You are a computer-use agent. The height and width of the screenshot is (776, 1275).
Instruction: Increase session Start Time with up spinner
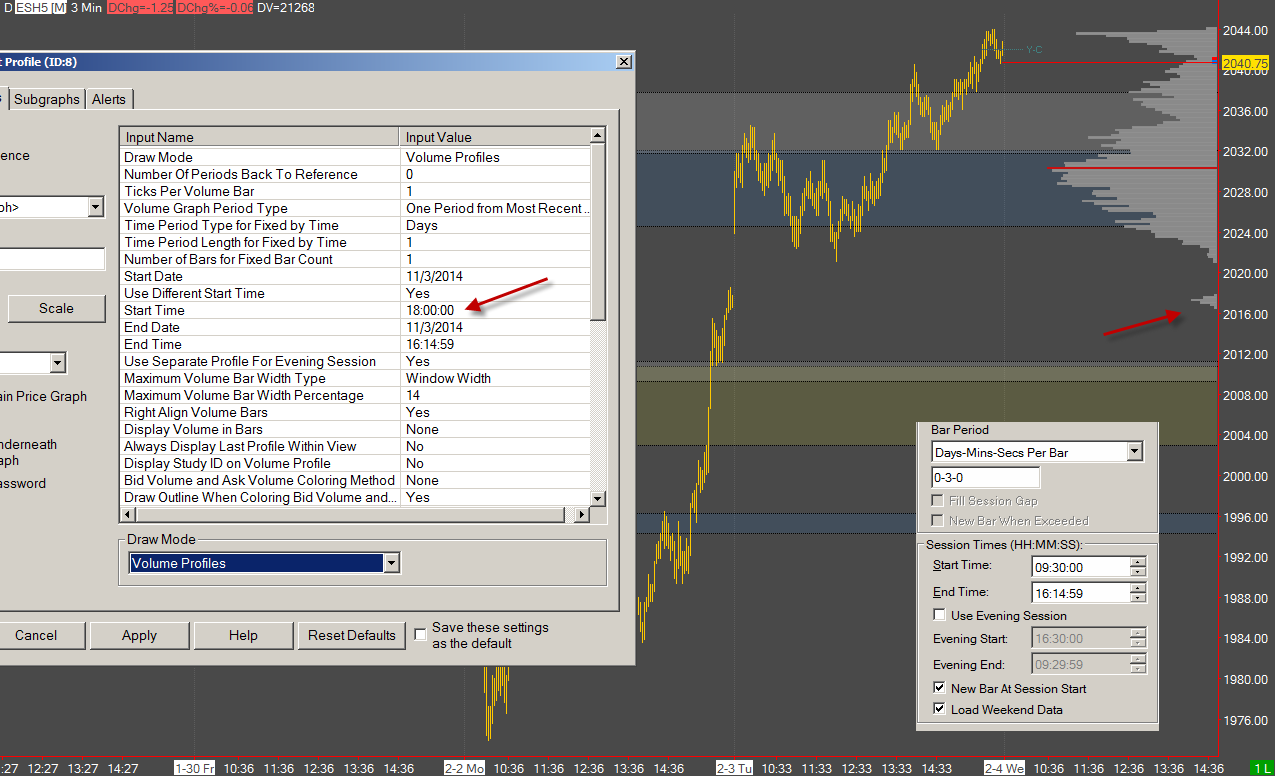click(1138, 562)
